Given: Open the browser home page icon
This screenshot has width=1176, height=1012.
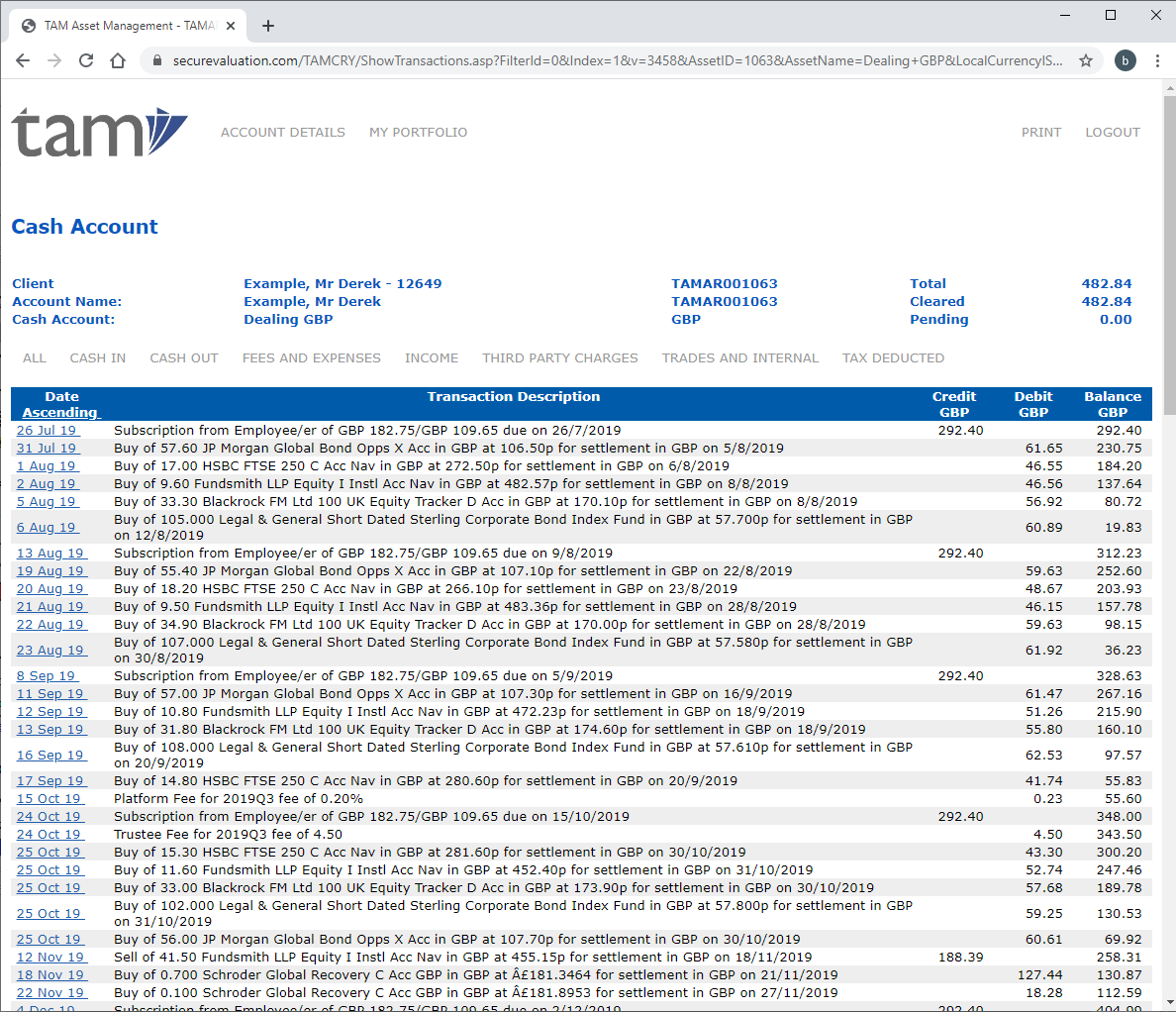Looking at the screenshot, I should coord(118,60).
